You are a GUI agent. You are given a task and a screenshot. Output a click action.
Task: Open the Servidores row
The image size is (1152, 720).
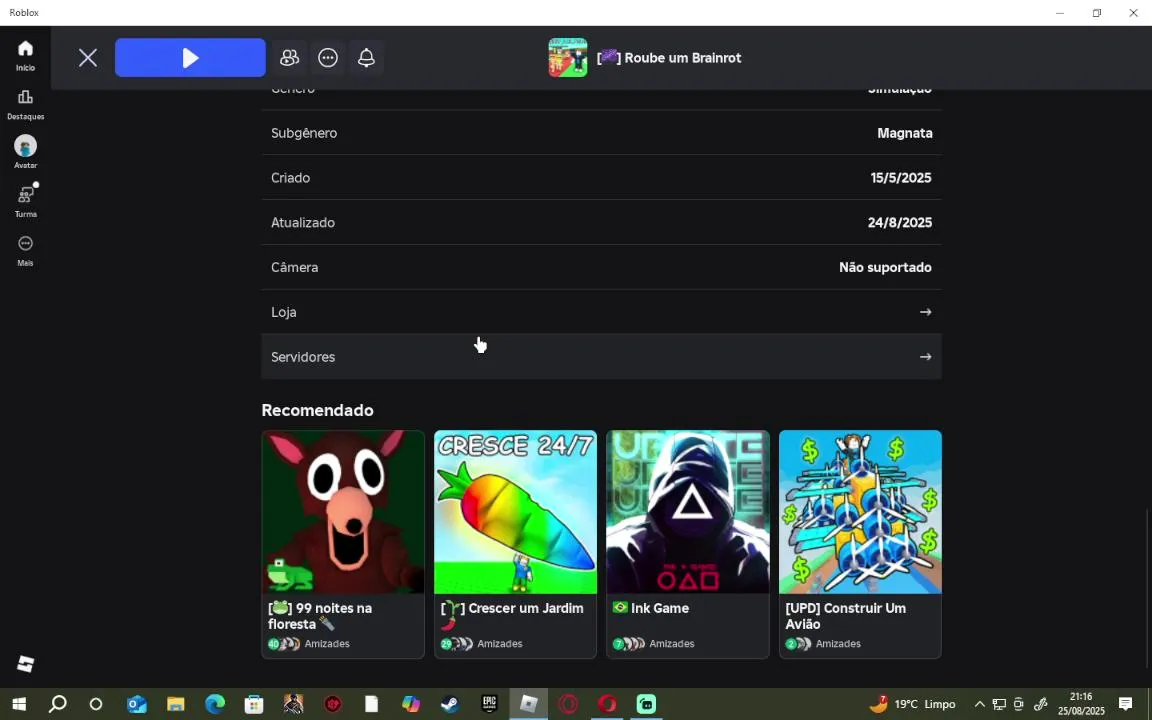601,357
